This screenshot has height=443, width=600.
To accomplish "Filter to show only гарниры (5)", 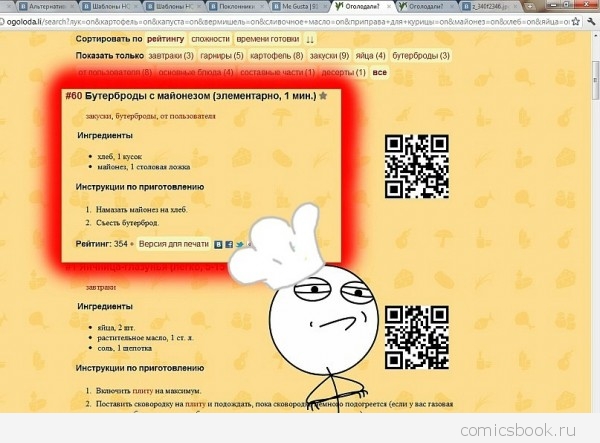I will (x=222, y=55).
